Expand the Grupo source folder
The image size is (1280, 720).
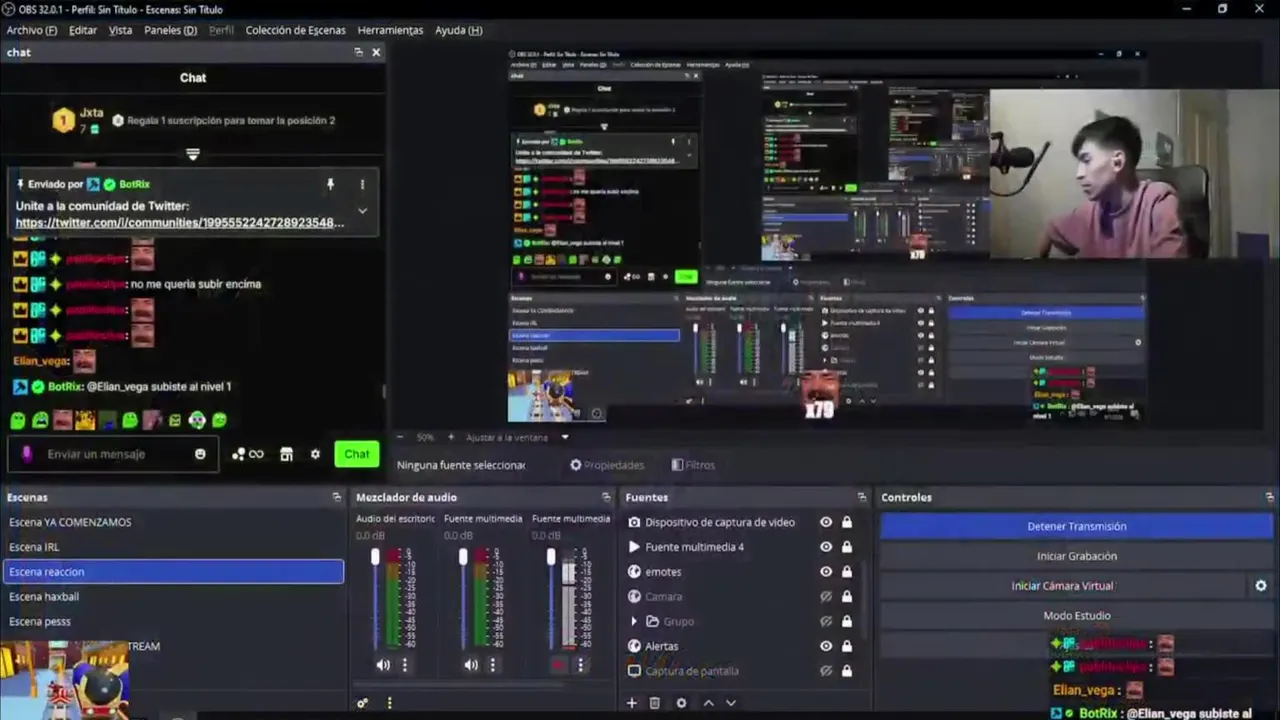tap(634, 621)
